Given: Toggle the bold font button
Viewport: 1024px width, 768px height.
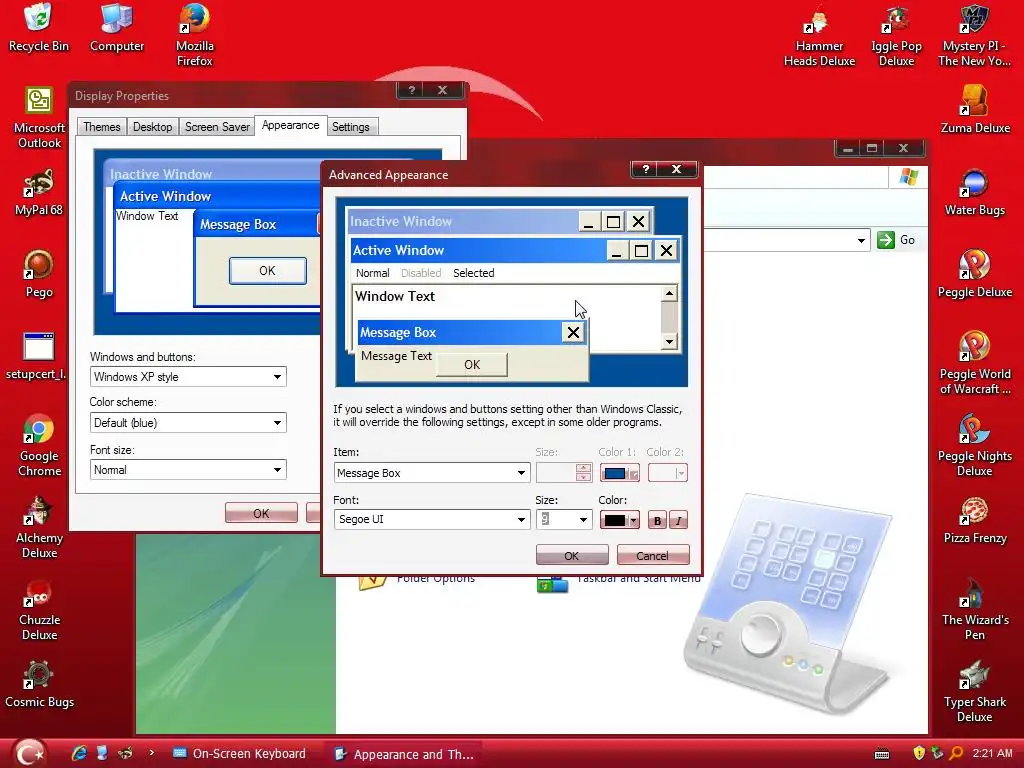Looking at the screenshot, I should (x=658, y=520).
